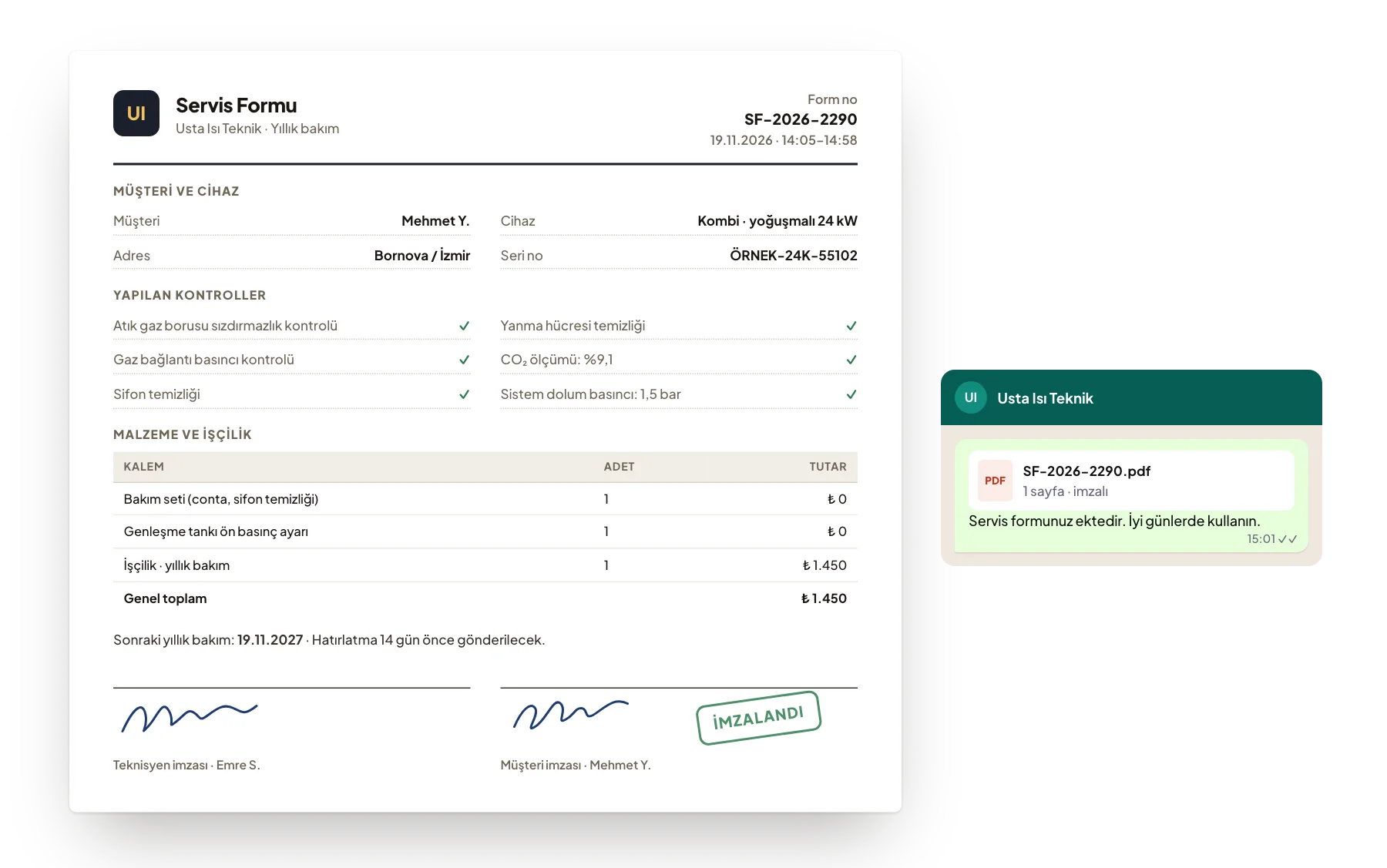Click the Genel toplam ₺ 1.450 amount
The height and width of the screenshot is (868, 1387).
tap(824, 598)
